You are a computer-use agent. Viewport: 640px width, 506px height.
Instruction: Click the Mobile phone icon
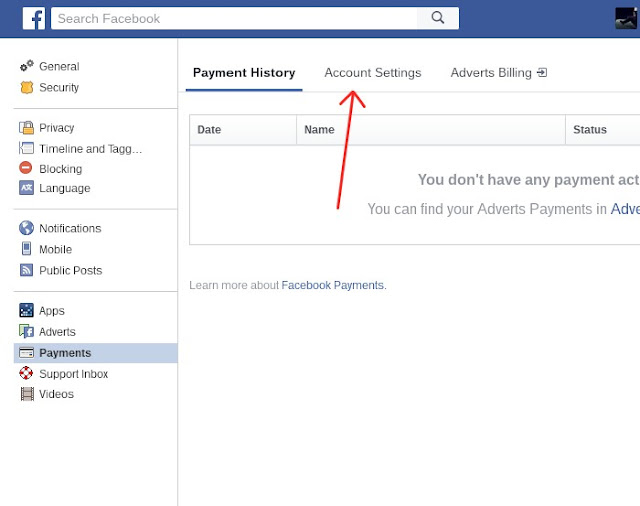click(27, 249)
